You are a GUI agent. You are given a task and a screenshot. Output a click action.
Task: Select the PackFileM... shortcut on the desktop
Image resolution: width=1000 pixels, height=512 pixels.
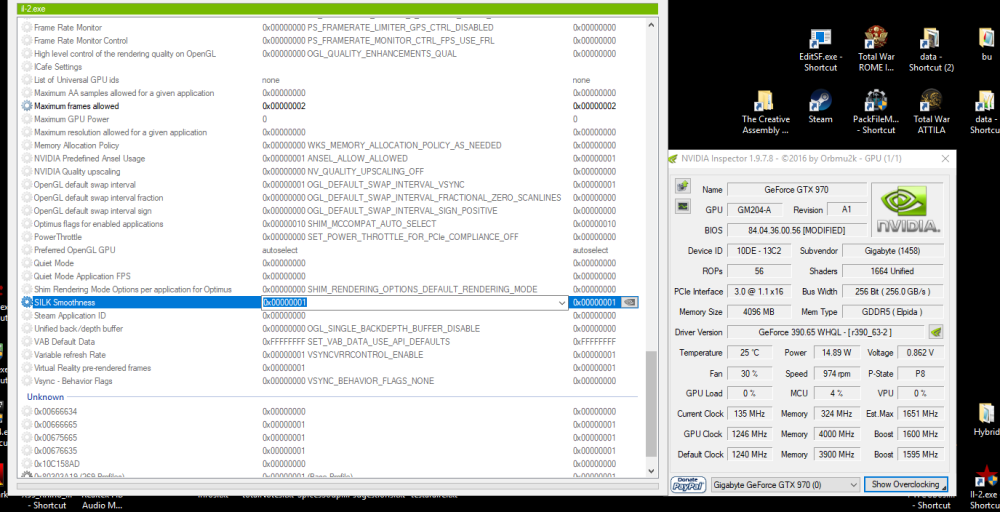point(876,112)
